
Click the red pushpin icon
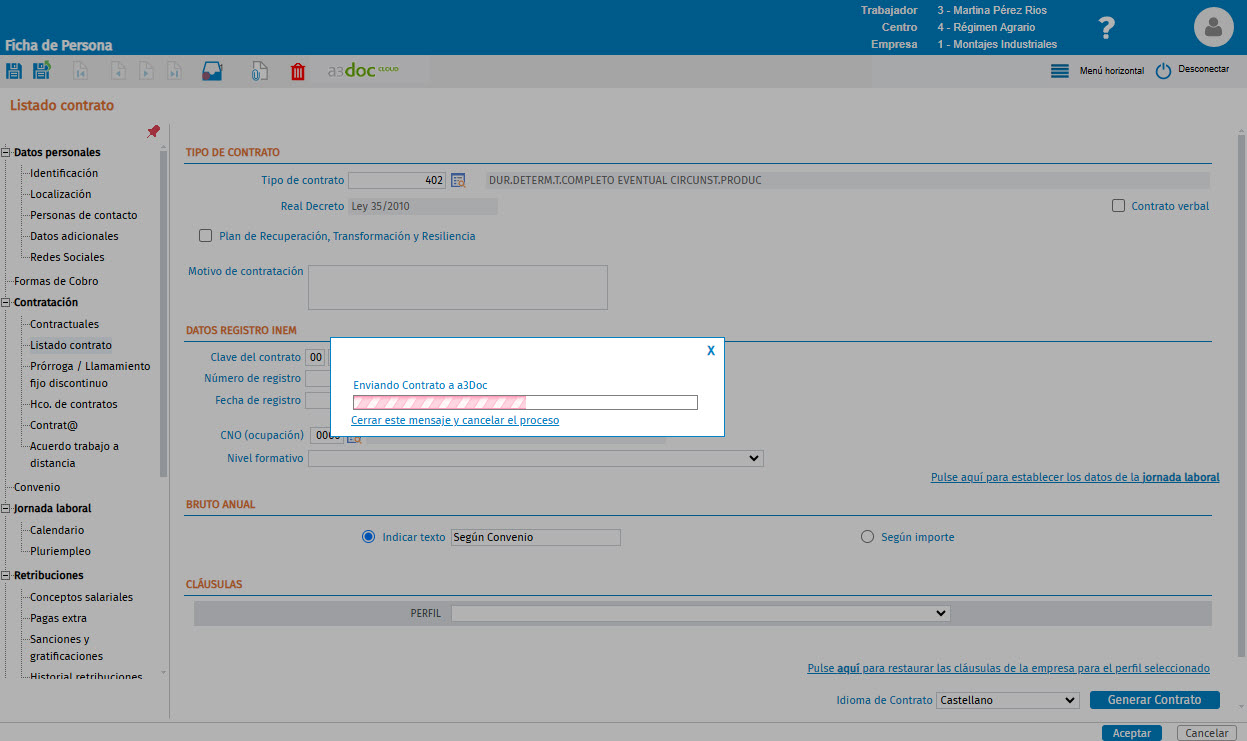click(x=153, y=132)
